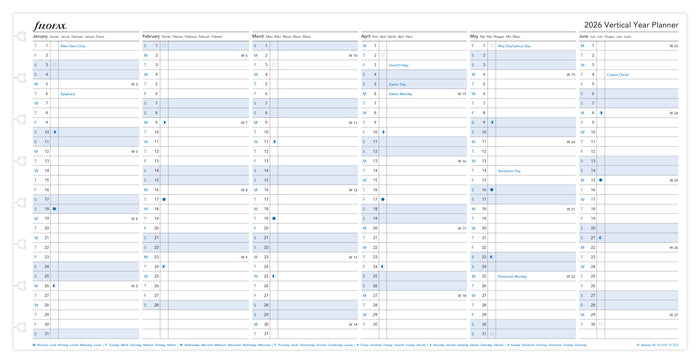Select the April month heading
The width and height of the screenshot is (700, 363).
(366, 36)
